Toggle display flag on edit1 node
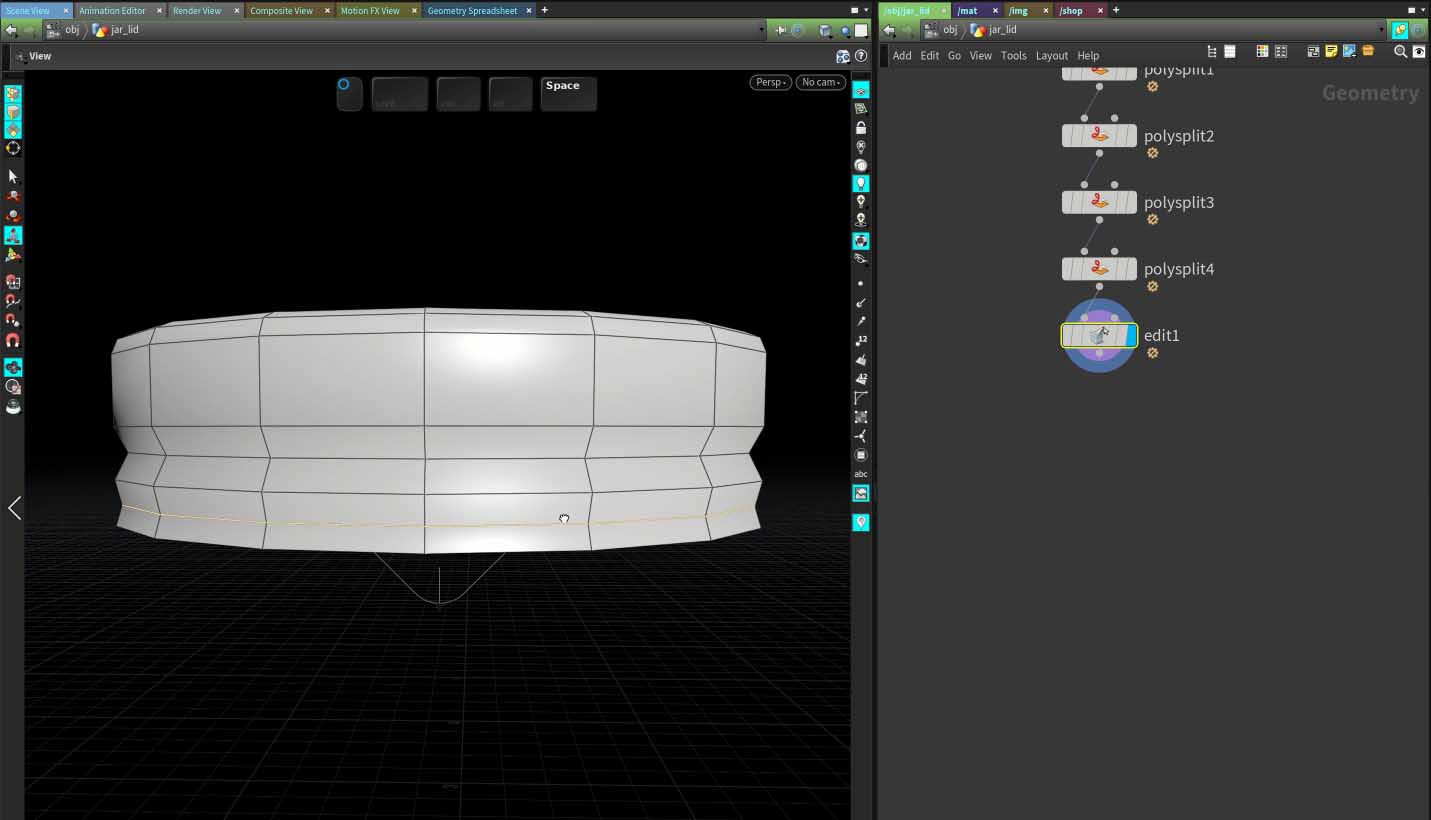 point(1131,336)
